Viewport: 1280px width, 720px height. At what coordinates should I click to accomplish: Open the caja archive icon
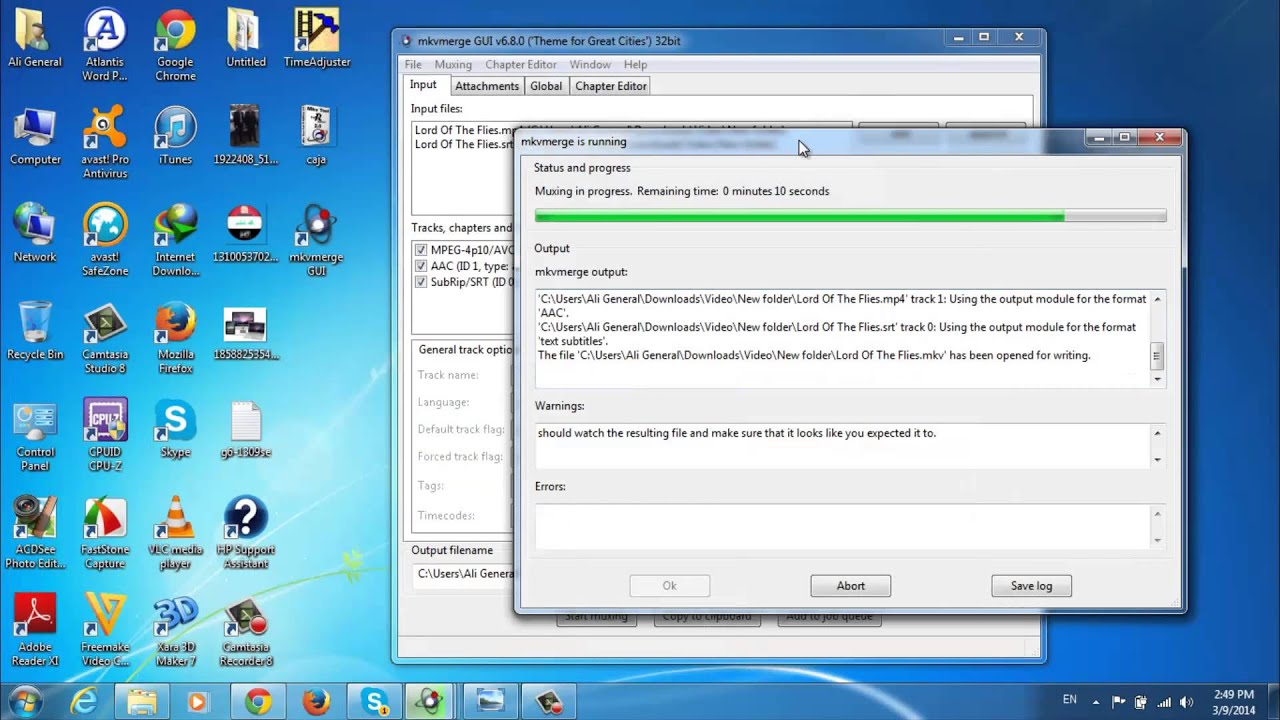click(316, 136)
